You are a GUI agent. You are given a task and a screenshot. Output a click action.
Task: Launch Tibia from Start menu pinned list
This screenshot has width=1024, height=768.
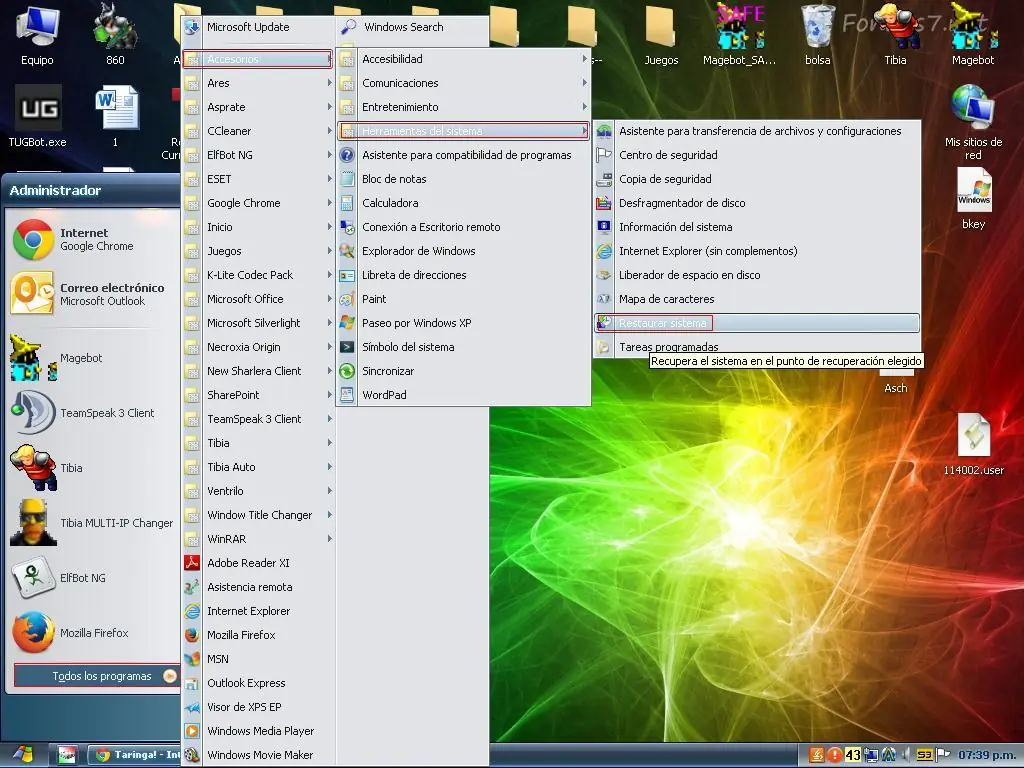(x=93, y=468)
